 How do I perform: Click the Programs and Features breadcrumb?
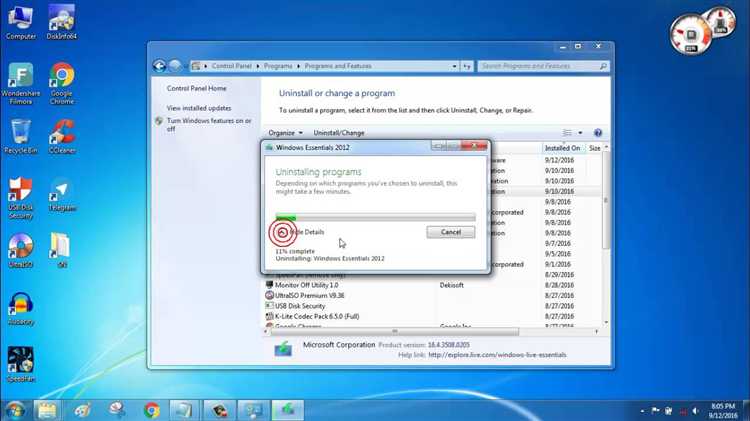click(338, 66)
